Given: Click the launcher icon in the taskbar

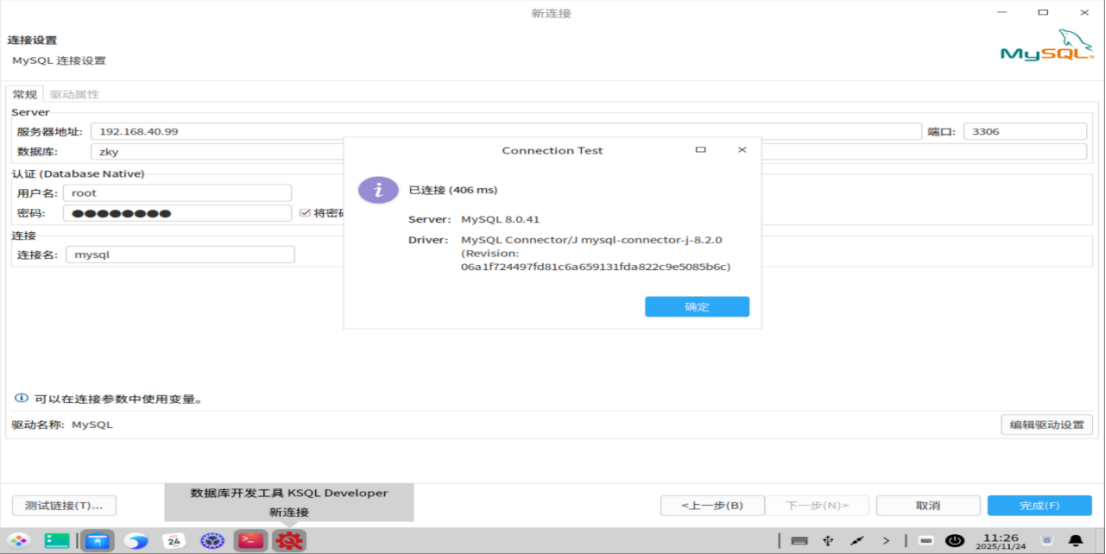Looking at the screenshot, I should [x=20, y=541].
